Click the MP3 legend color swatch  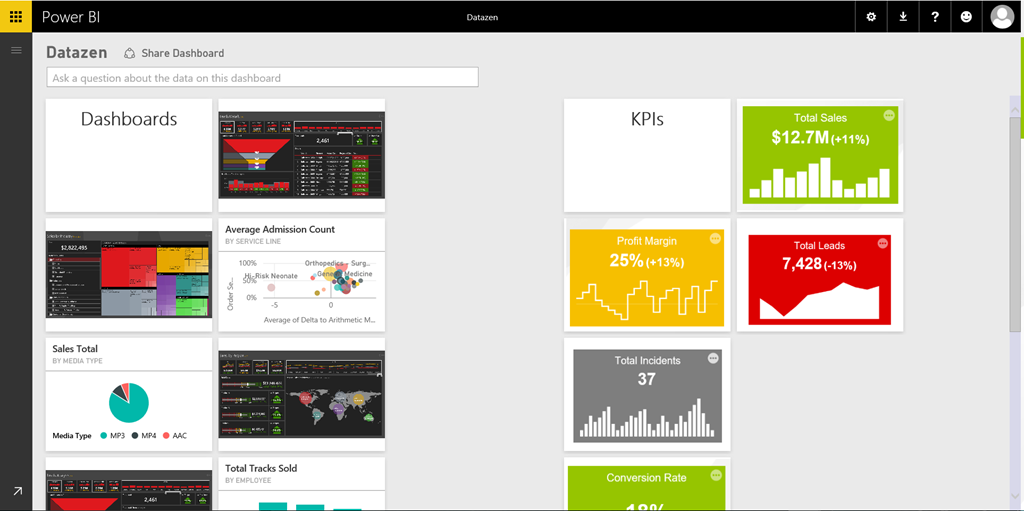pyautogui.click(x=104, y=436)
